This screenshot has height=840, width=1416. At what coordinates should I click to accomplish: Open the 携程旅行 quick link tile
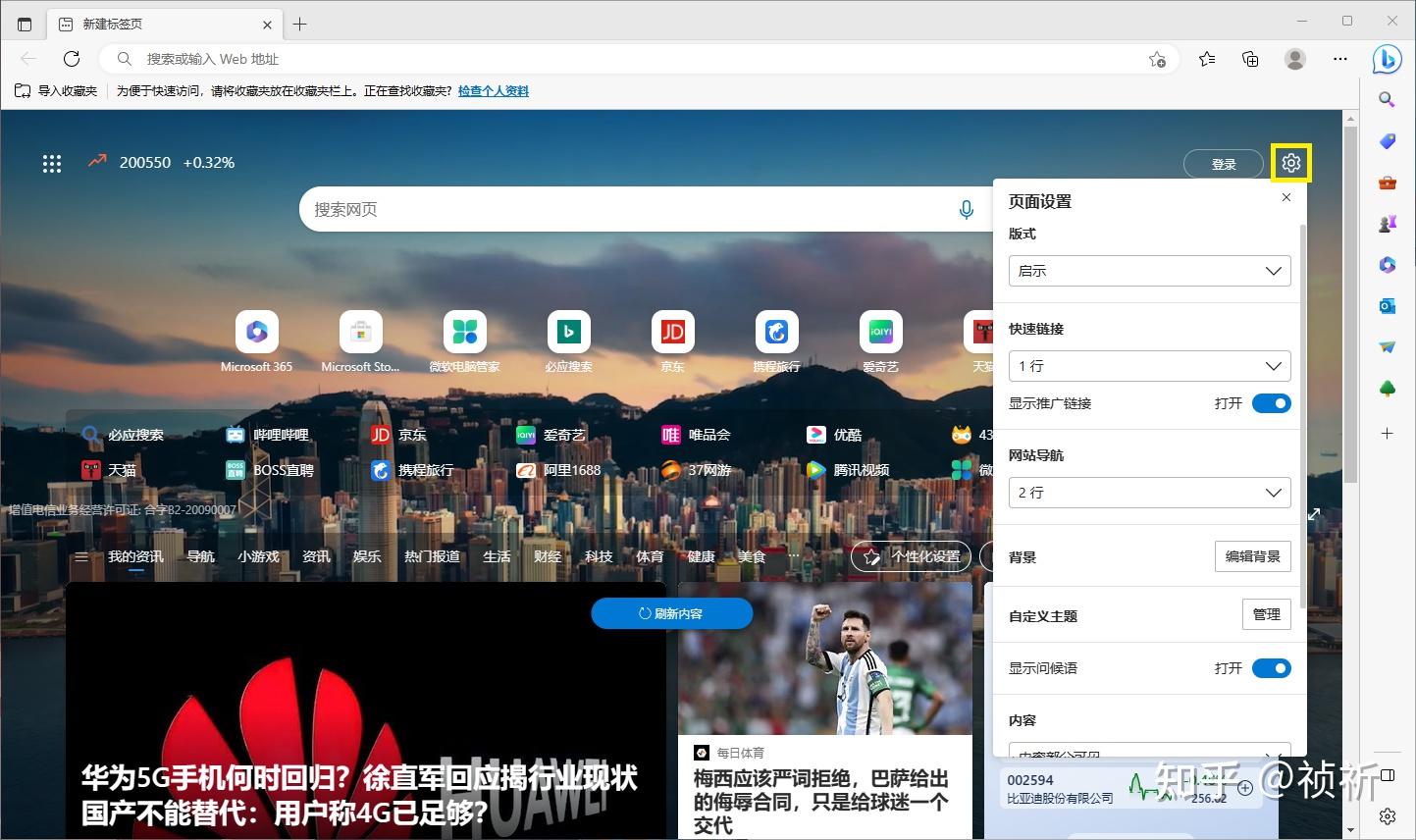pyautogui.click(x=776, y=341)
